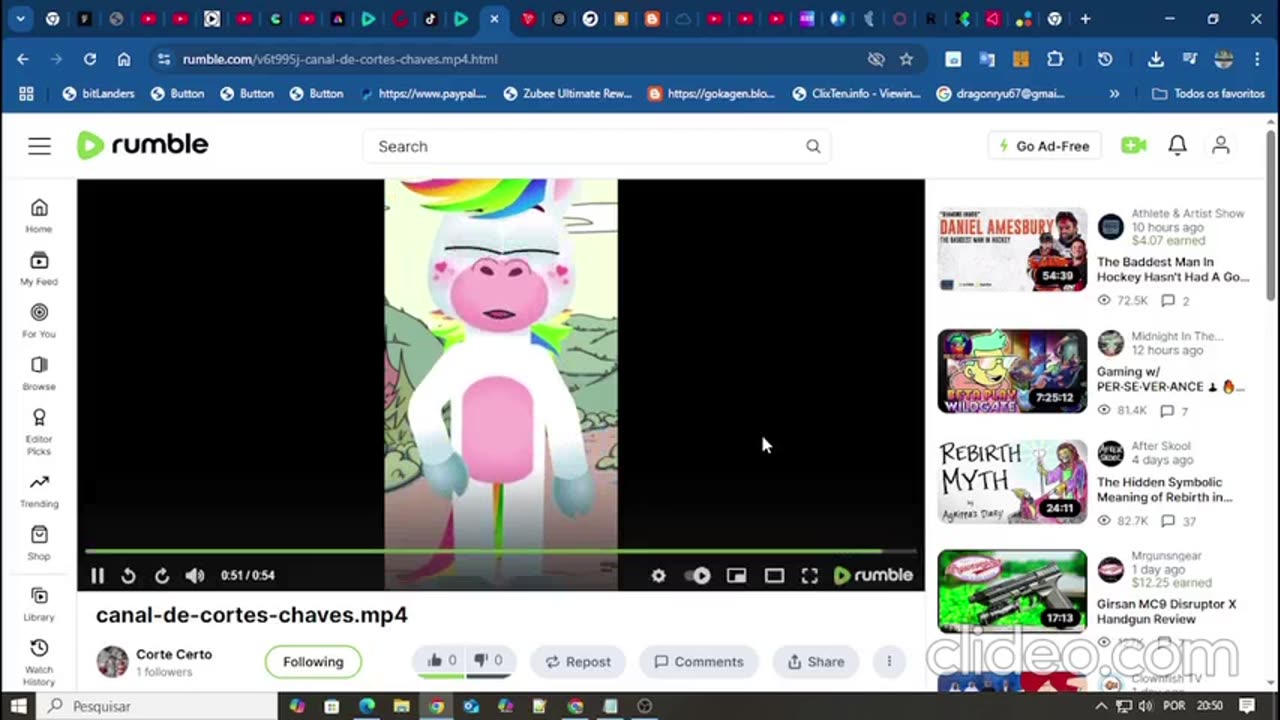Open Chrome downloads icon
This screenshot has width=1280, height=720.
click(1155, 59)
